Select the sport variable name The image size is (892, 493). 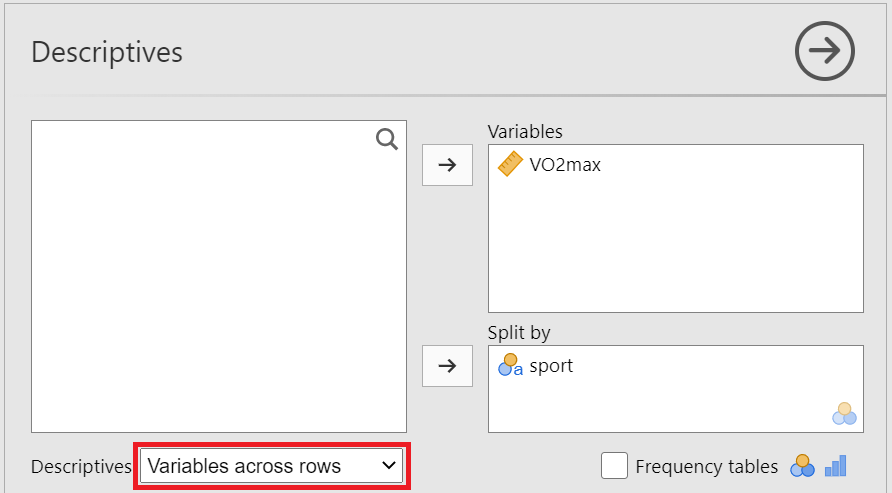click(x=551, y=366)
